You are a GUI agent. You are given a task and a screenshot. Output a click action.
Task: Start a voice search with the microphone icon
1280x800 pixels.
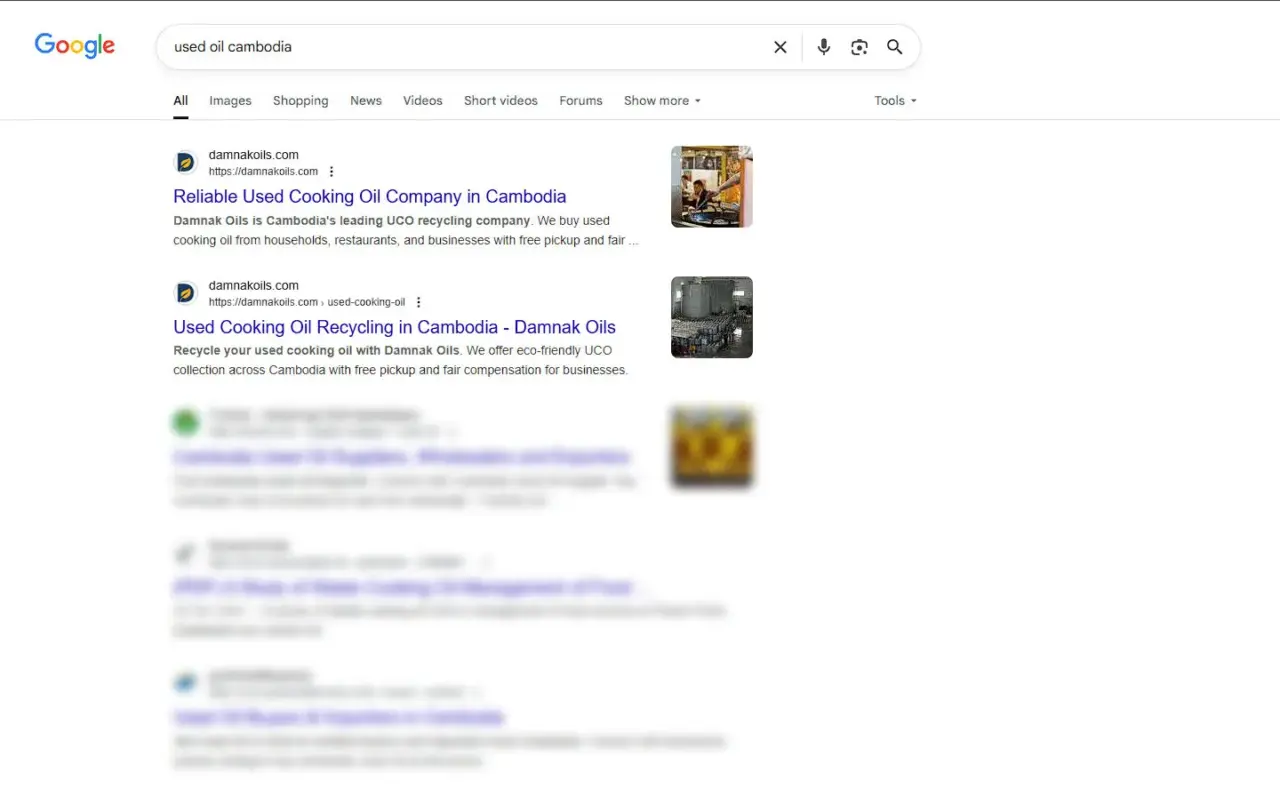point(823,46)
